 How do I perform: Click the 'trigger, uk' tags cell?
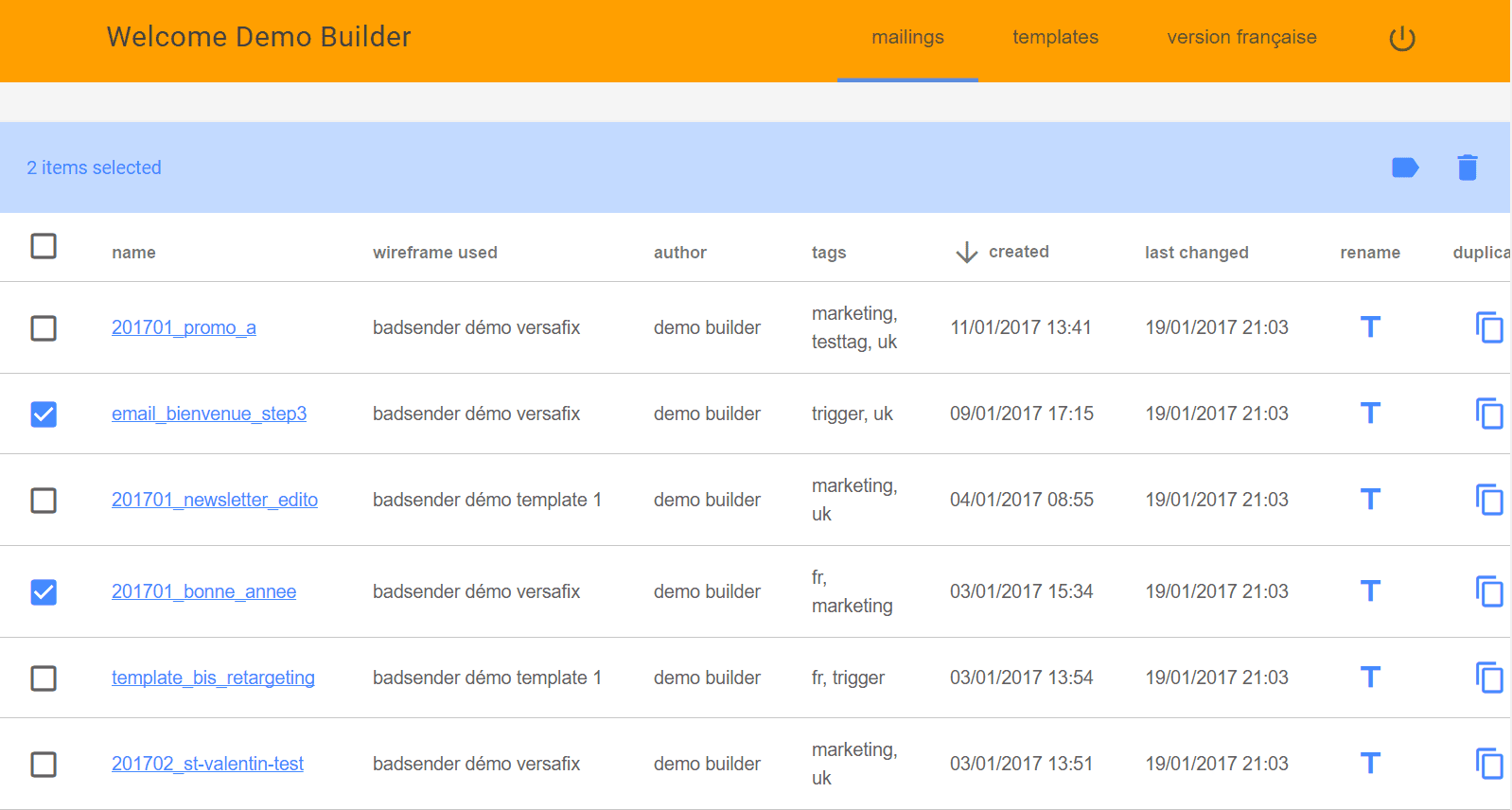tap(853, 414)
